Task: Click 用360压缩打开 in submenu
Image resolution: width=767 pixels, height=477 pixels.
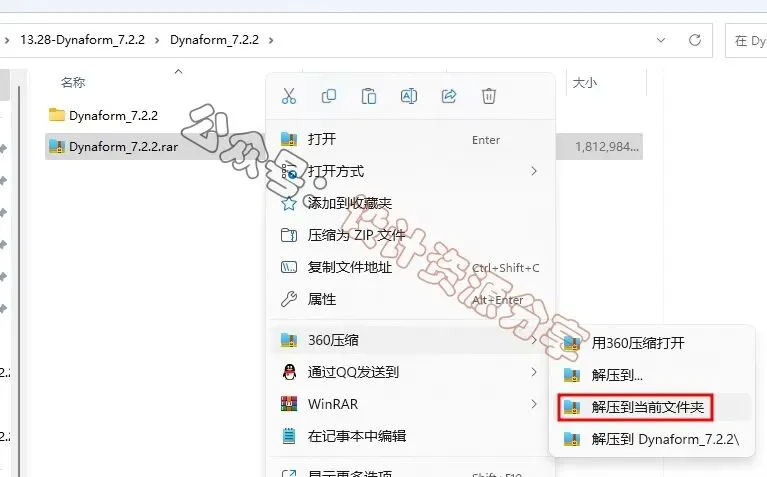Action: pyautogui.click(x=652, y=343)
